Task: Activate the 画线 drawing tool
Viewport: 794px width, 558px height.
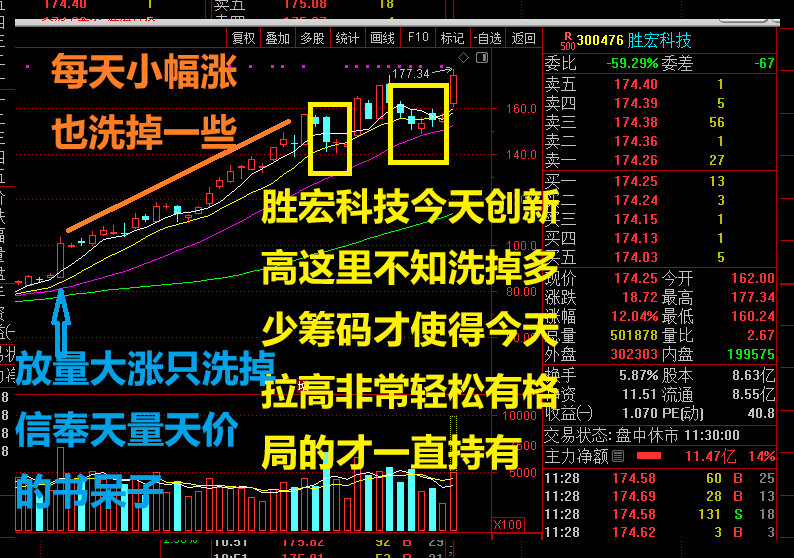Action: point(382,38)
